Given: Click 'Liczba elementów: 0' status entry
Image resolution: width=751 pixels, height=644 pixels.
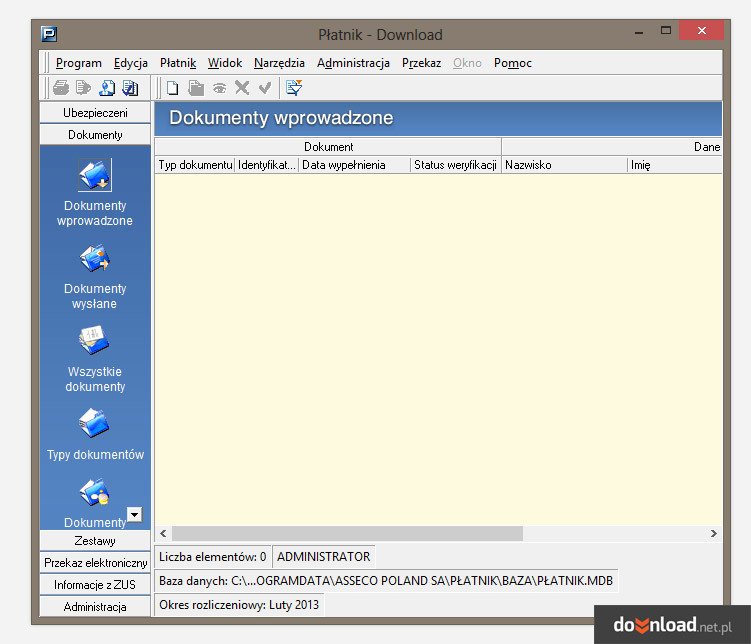Looking at the screenshot, I should point(213,557).
